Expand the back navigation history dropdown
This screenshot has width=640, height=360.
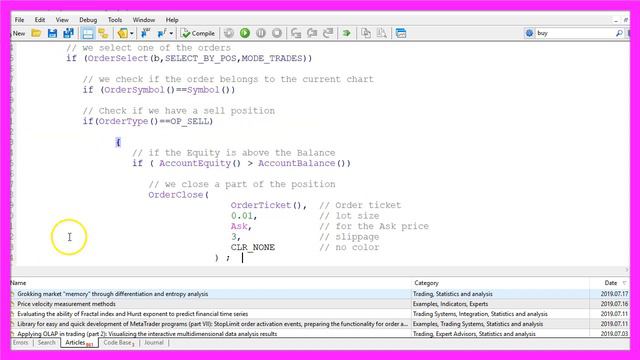tap(131, 33)
